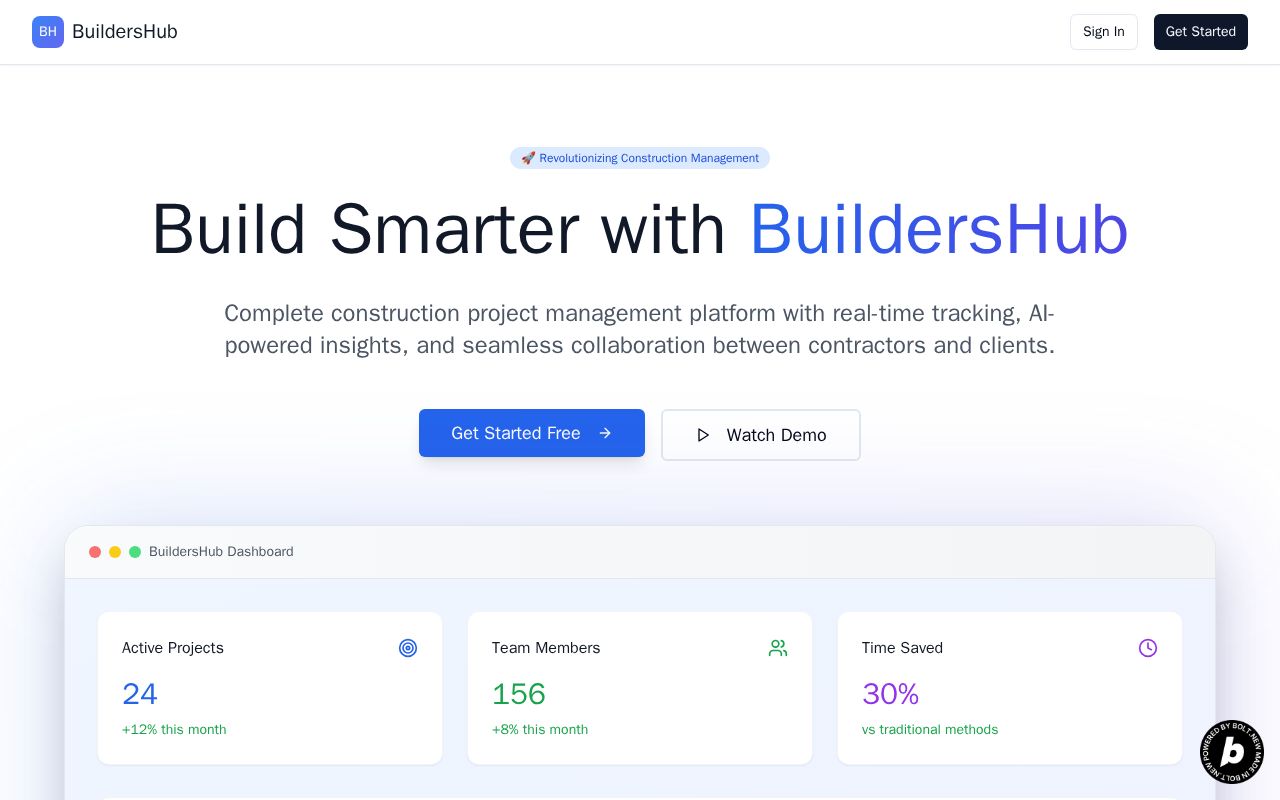Click the green dot in dashboard title bar
The width and height of the screenshot is (1280, 800).
point(135,552)
